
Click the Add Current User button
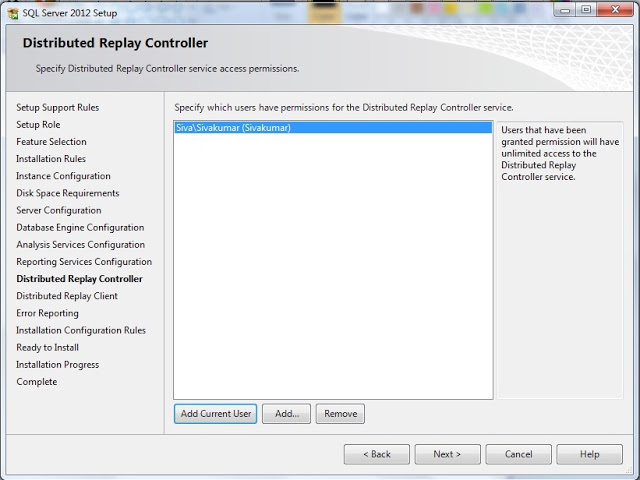[215, 413]
